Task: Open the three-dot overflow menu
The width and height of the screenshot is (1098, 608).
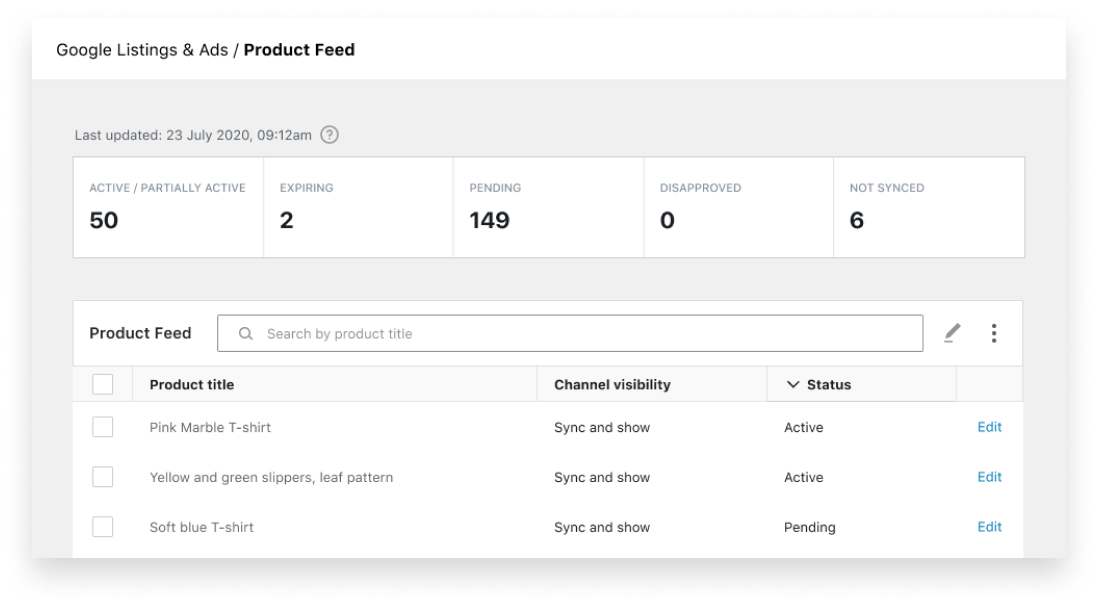Action: point(993,333)
